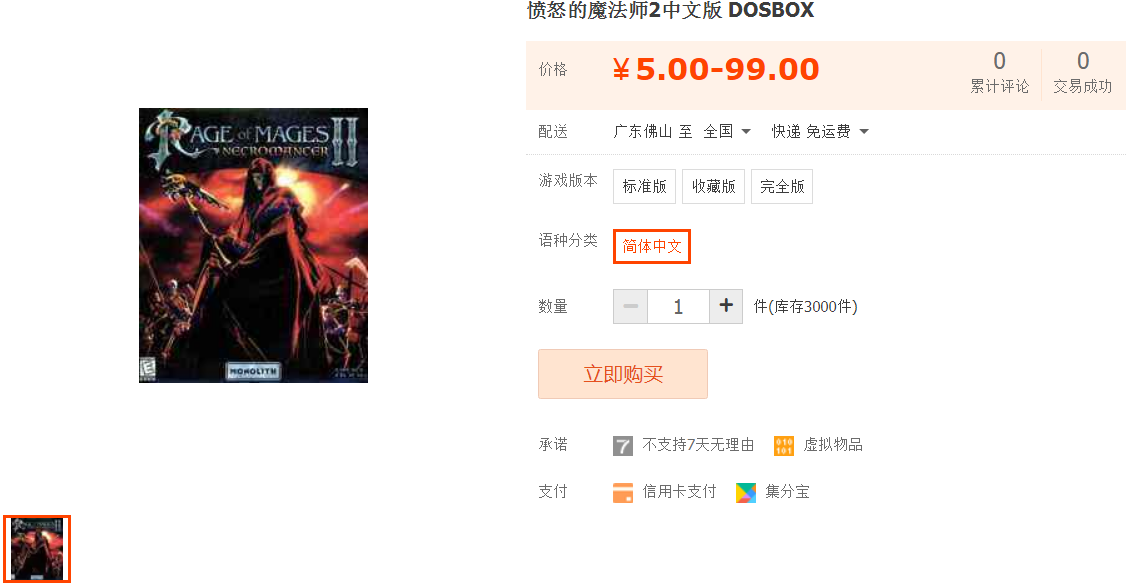Increase quantity with the plus button
1131x586 pixels.
pyautogui.click(x=726, y=306)
